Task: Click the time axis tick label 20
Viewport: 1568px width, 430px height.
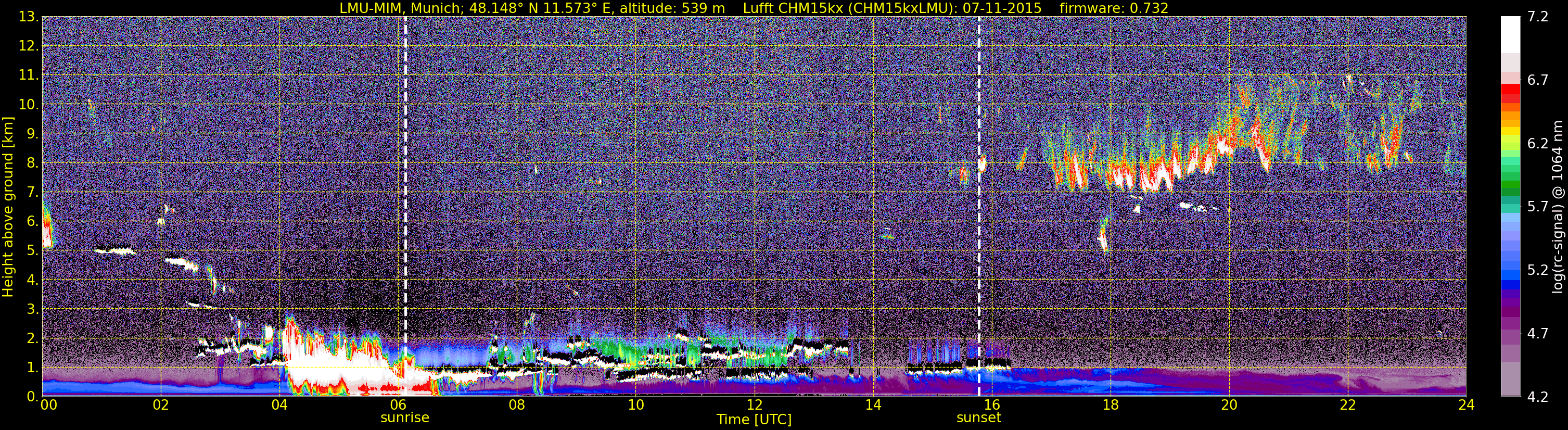Action: (1229, 405)
